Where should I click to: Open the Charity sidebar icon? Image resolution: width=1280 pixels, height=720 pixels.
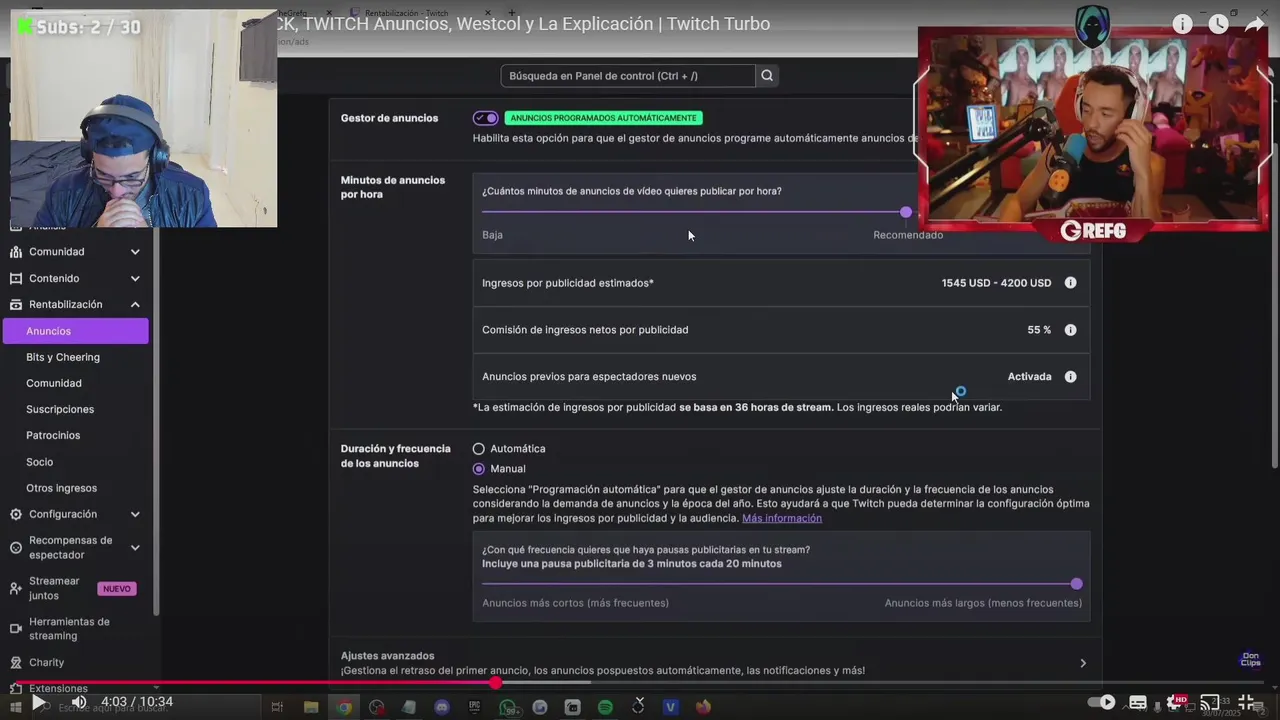[15, 662]
